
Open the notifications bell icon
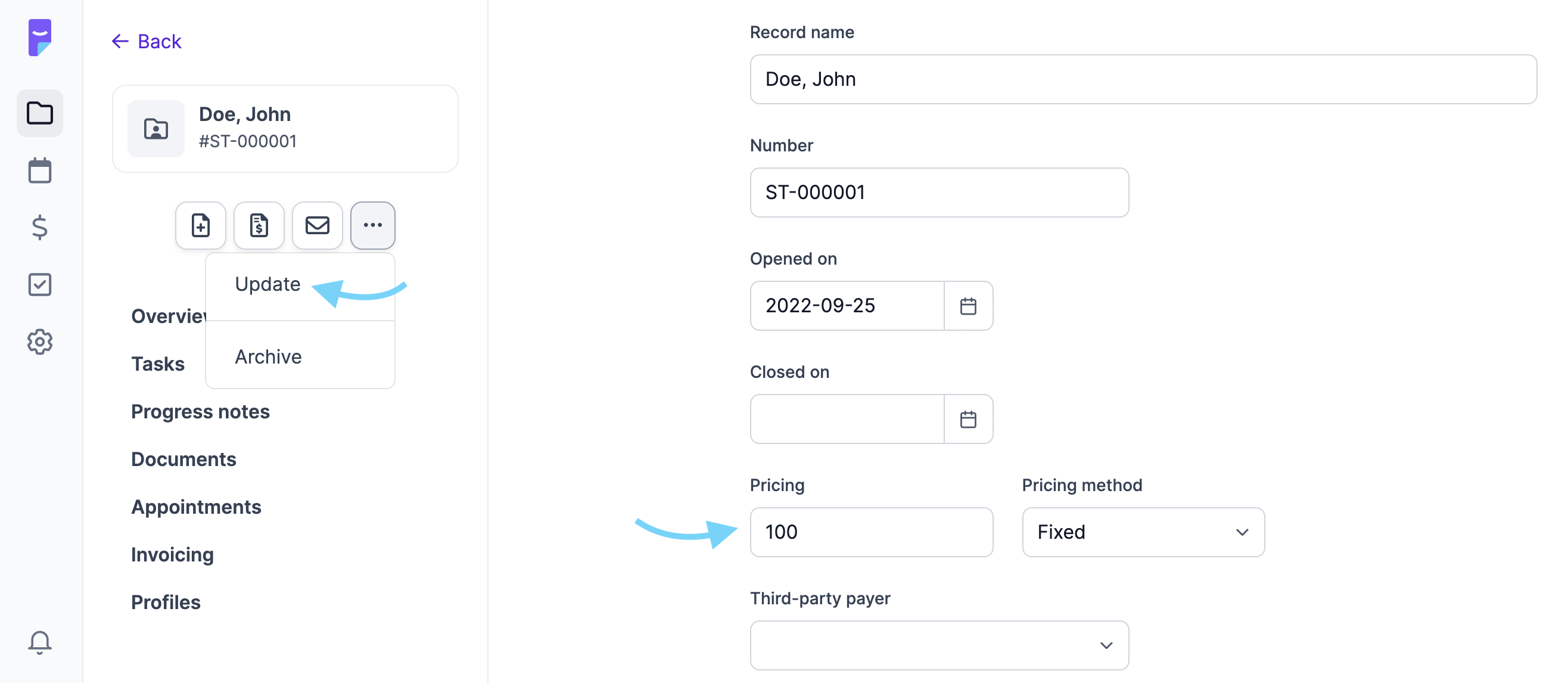[x=39, y=642]
